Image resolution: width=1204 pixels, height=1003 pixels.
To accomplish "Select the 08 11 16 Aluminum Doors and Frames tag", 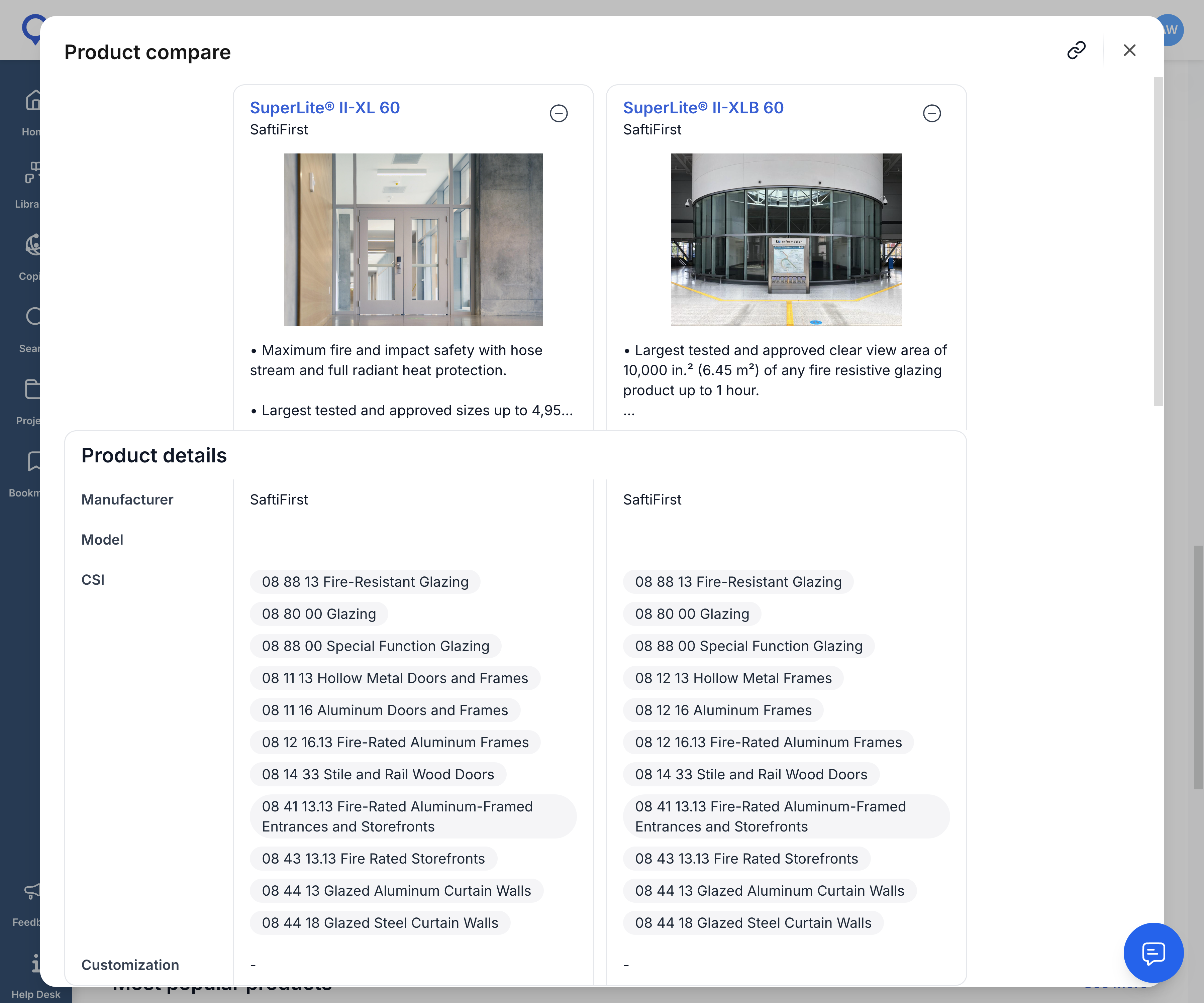I will (385, 710).
